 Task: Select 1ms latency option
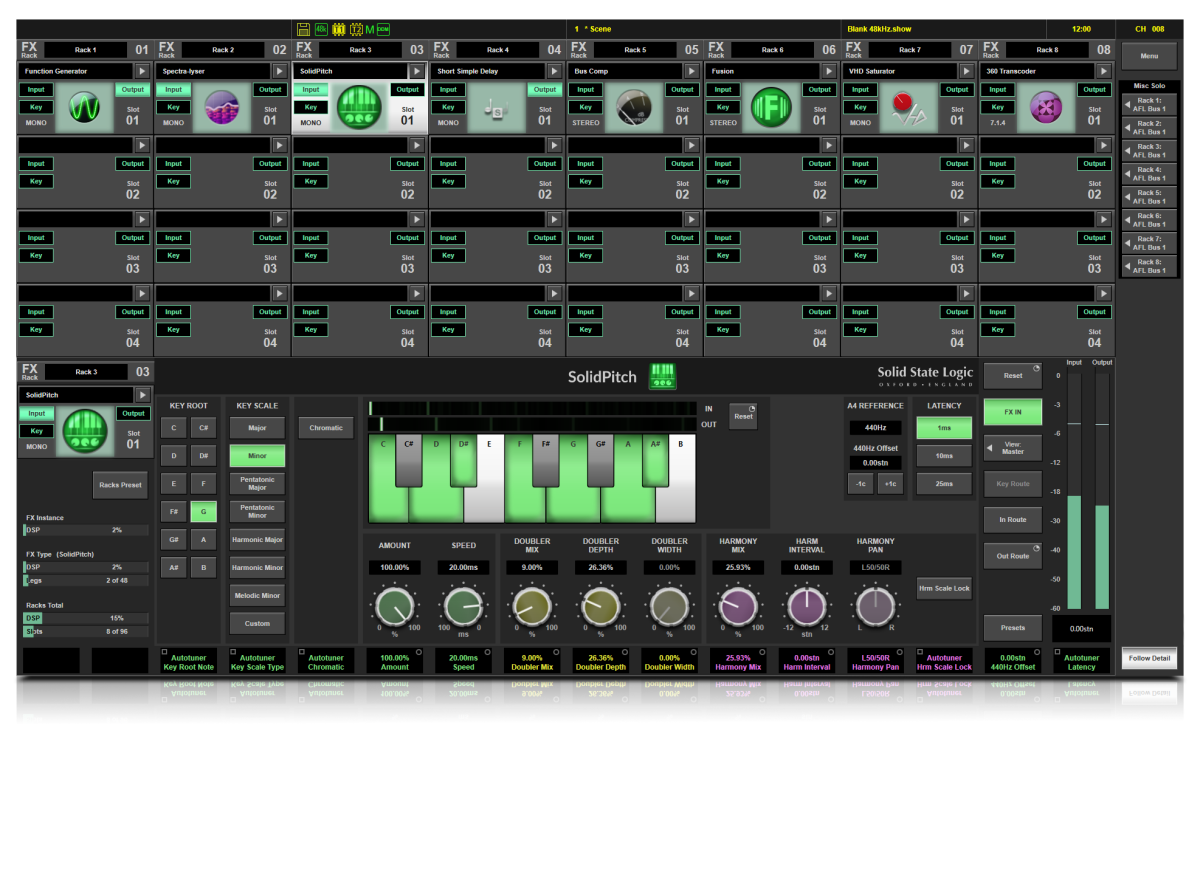click(x=944, y=428)
